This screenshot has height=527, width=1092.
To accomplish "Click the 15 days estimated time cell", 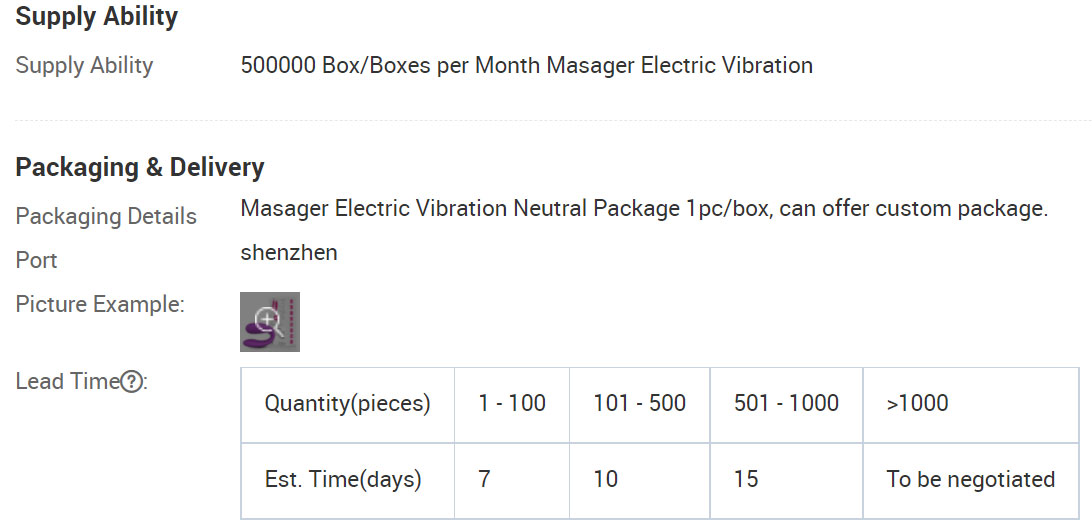I will pyautogui.click(x=786, y=480).
